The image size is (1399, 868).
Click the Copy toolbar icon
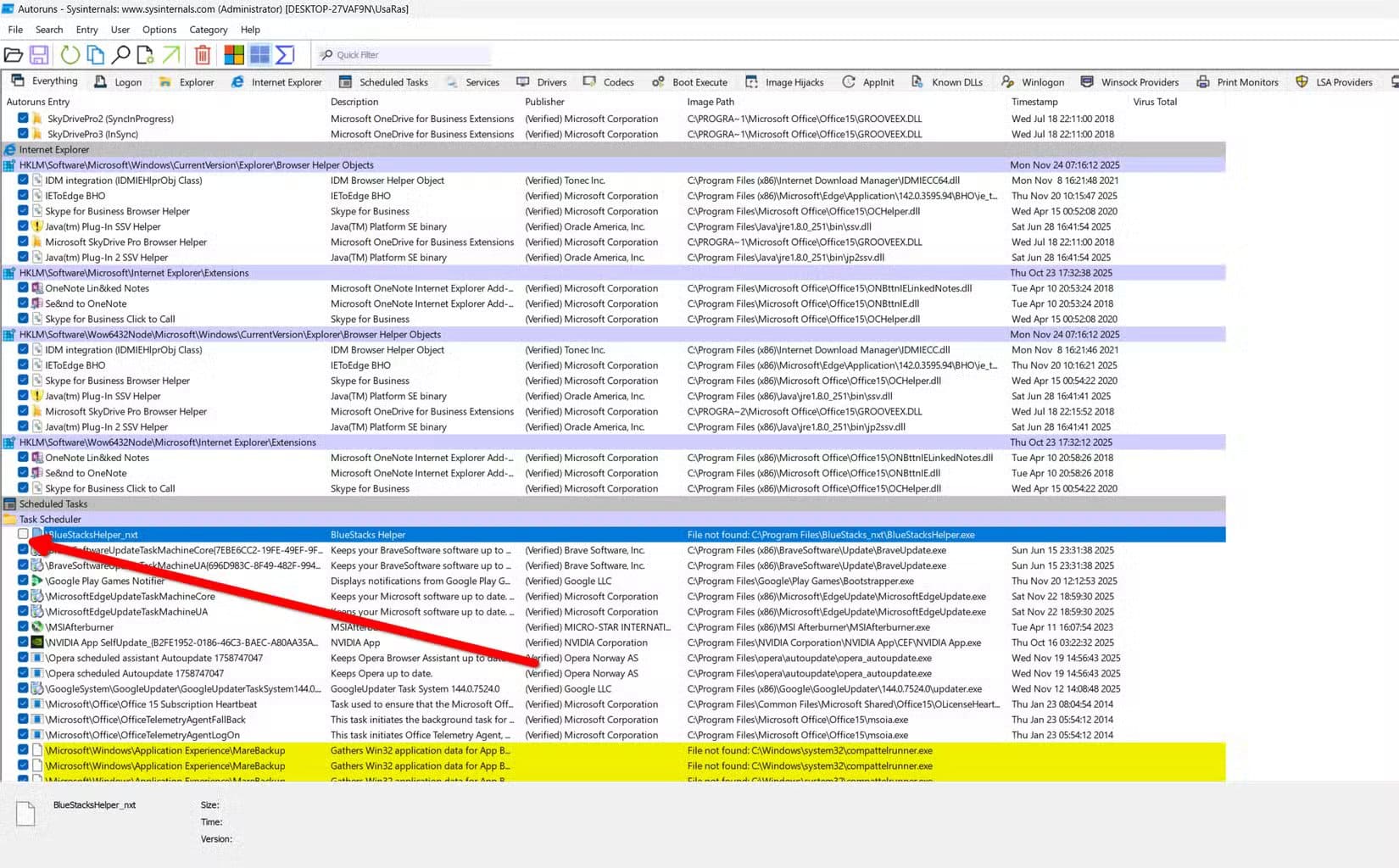(x=94, y=54)
